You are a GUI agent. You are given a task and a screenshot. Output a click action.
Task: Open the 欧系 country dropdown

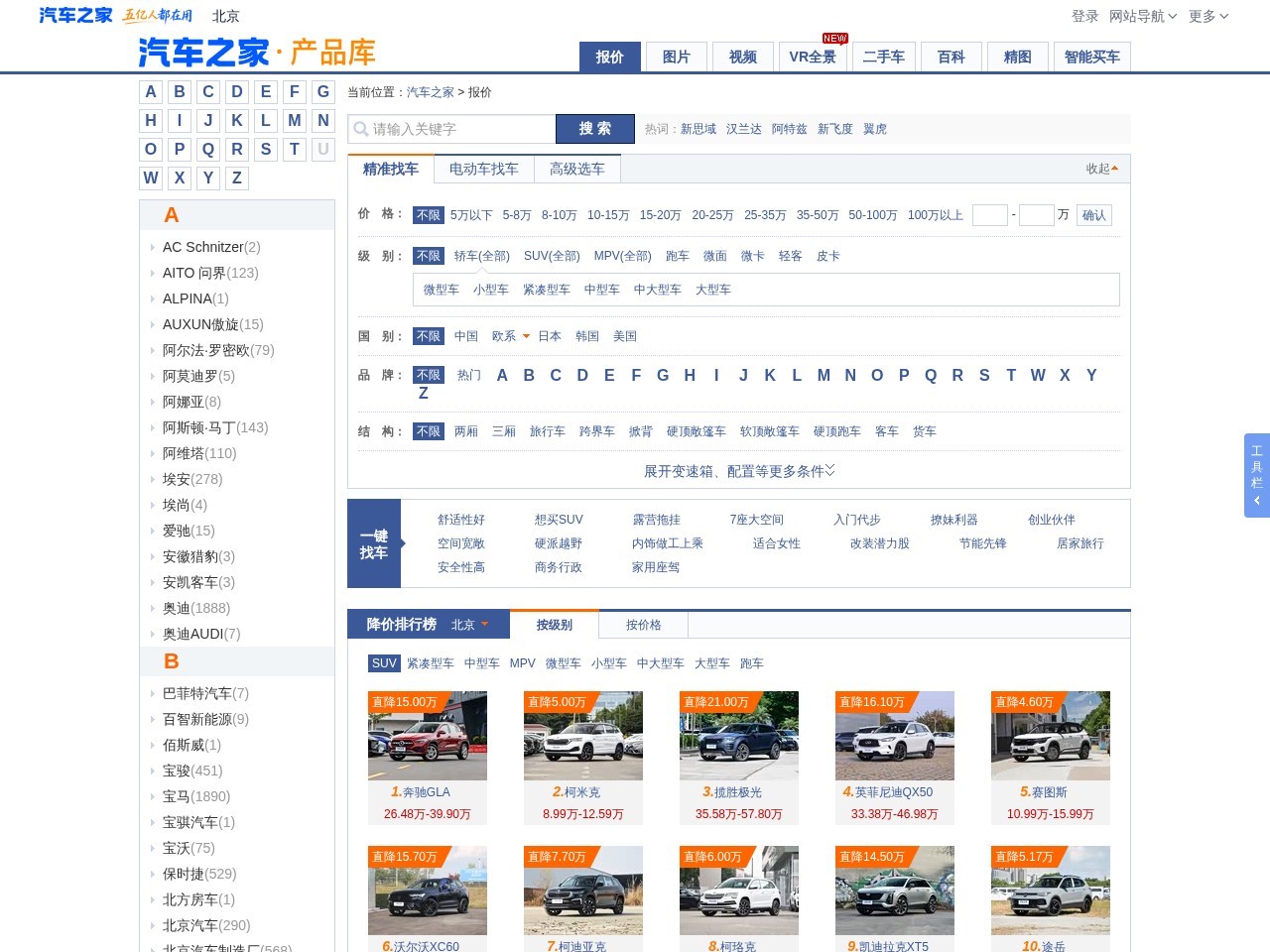(x=511, y=336)
